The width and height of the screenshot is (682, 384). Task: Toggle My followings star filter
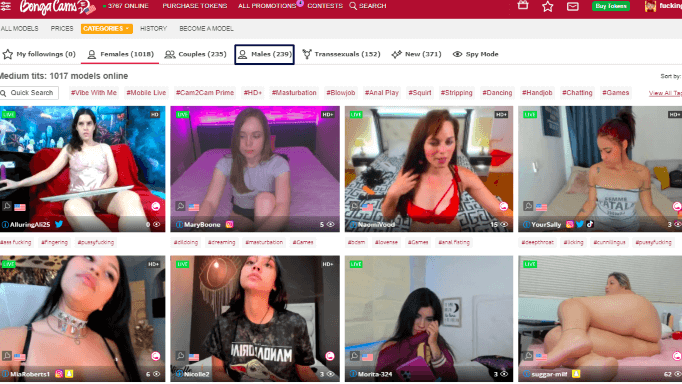tap(39, 54)
